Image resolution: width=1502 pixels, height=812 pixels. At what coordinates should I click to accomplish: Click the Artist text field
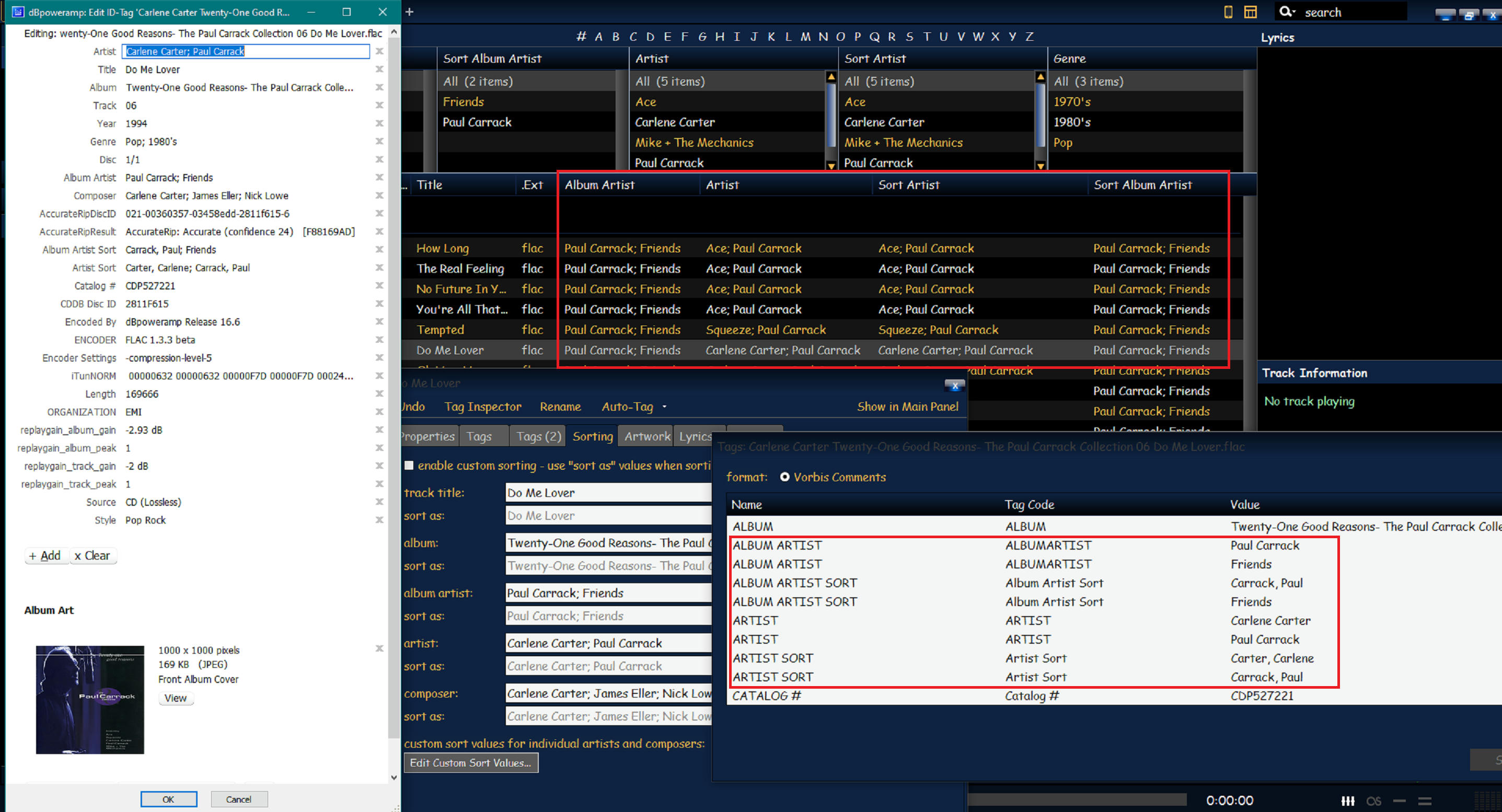pyautogui.click(x=246, y=51)
